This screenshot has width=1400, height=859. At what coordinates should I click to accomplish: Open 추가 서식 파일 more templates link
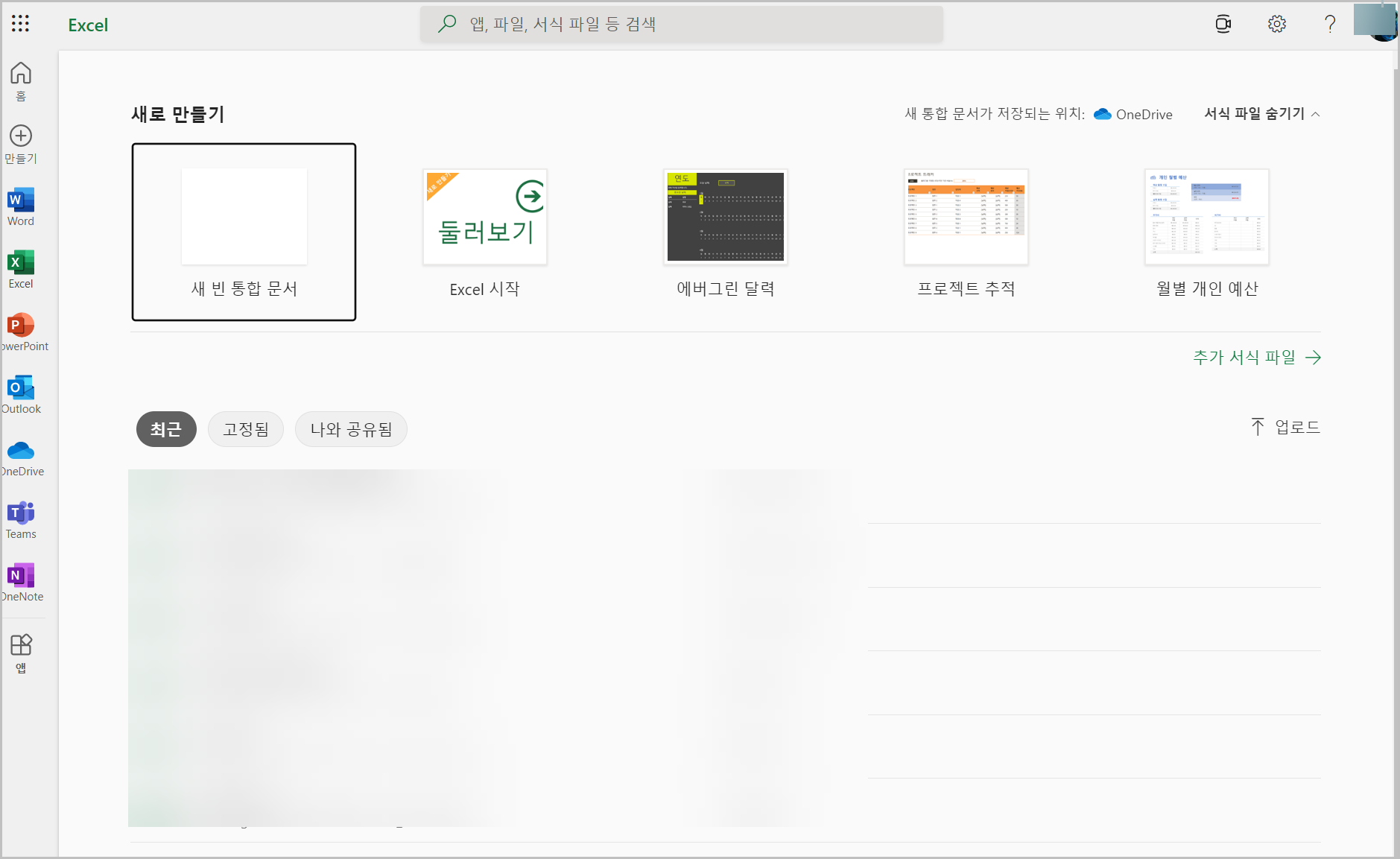(x=1257, y=358)
